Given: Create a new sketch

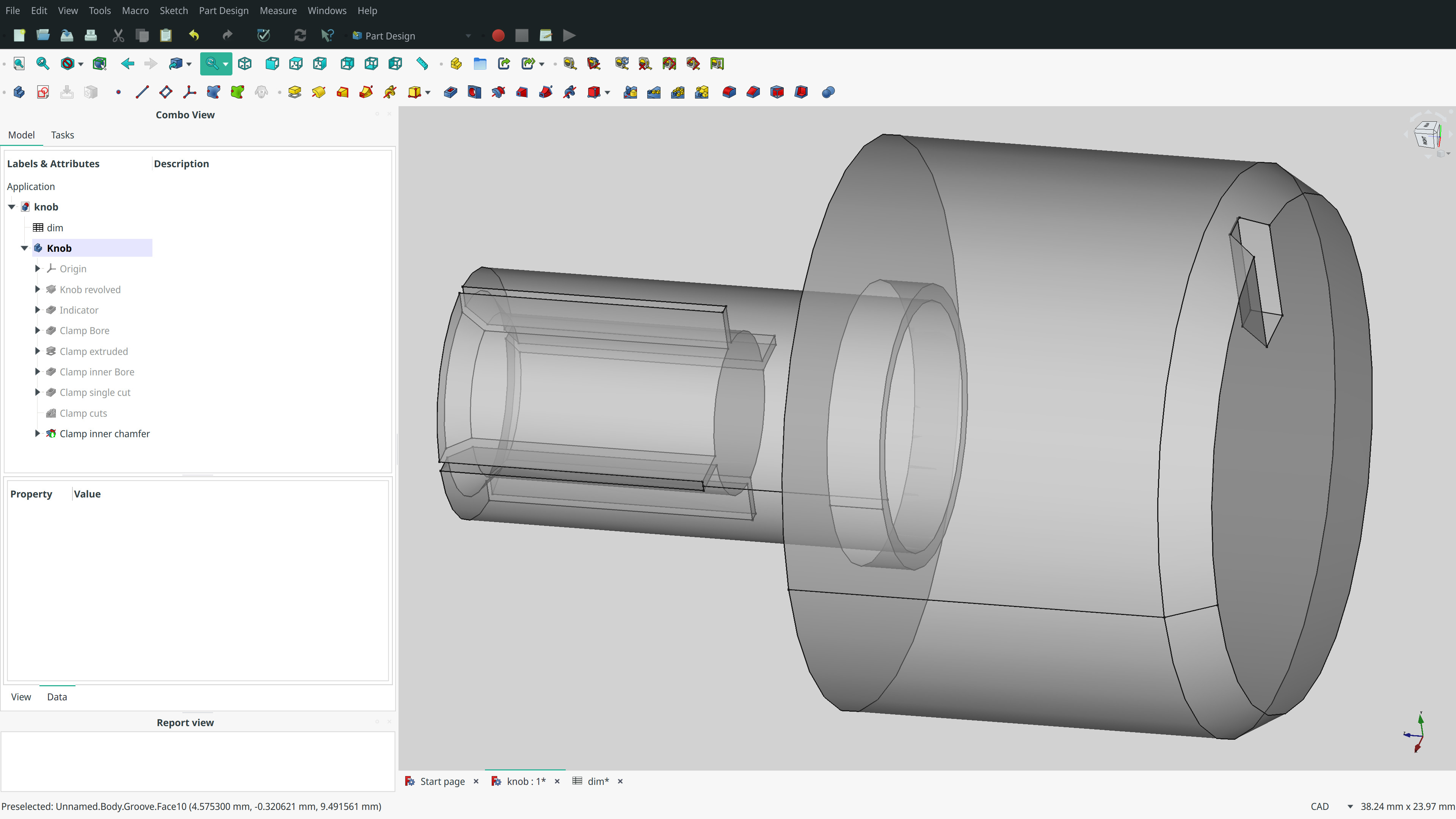Looking at the screenshot, I should coord(42,91).
